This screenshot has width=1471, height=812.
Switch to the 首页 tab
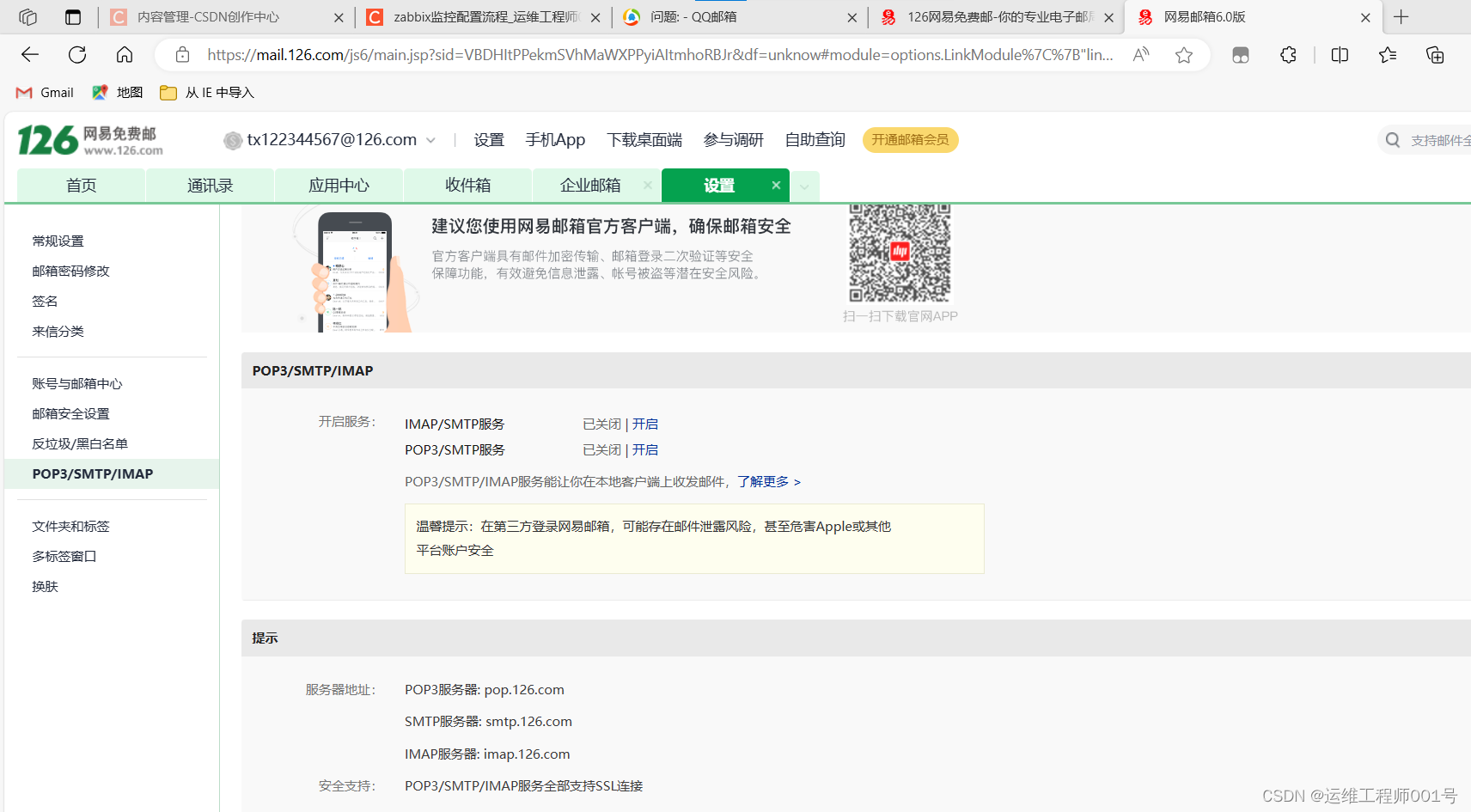82,186
